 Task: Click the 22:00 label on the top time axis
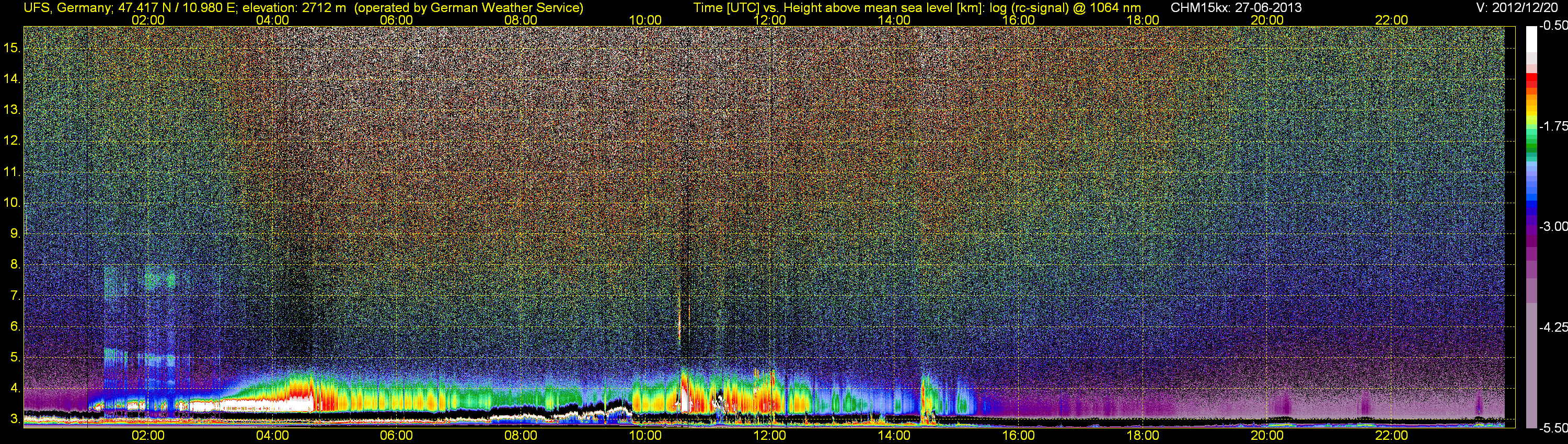click(1391, 20)
